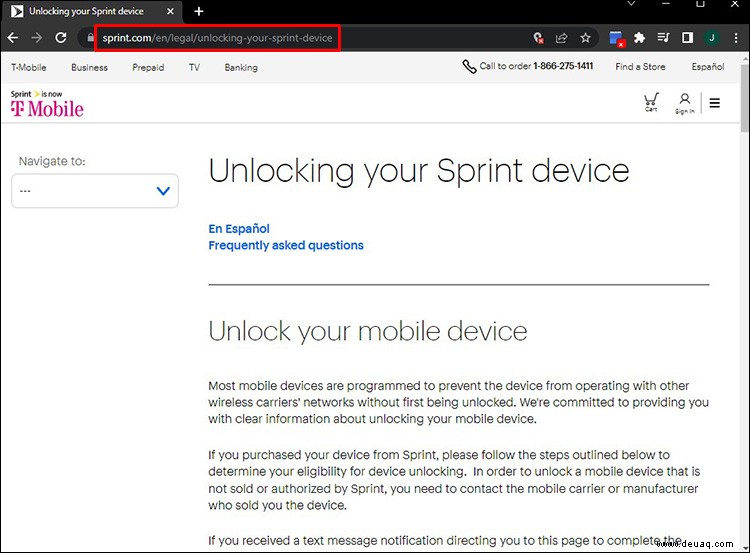Reload the page with the refresh icon
The width and height of the screenshot is (750, 553).
(61, 38)
